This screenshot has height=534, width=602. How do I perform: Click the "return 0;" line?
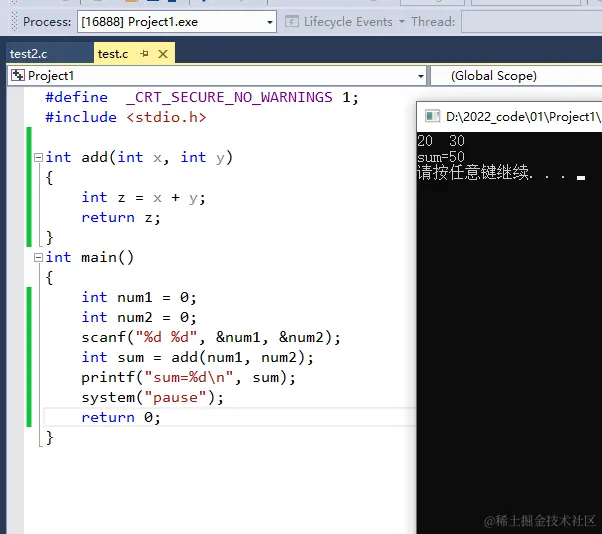click(x=121, y=417)
